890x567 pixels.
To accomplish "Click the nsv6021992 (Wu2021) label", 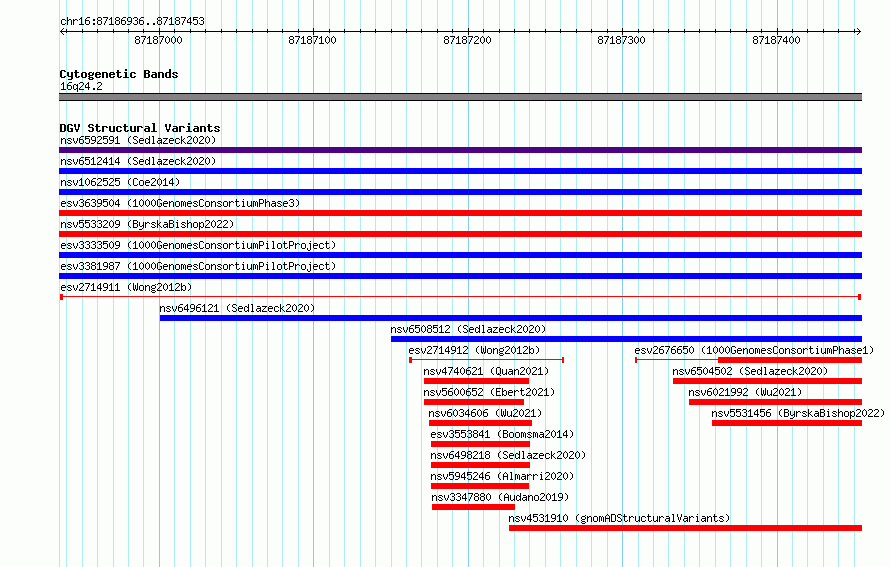I will (745, 392).
